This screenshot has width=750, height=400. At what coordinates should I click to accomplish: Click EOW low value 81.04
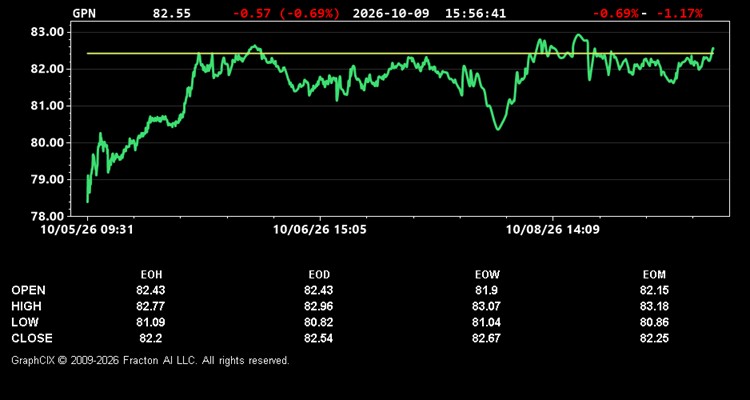tap(486, 322)
